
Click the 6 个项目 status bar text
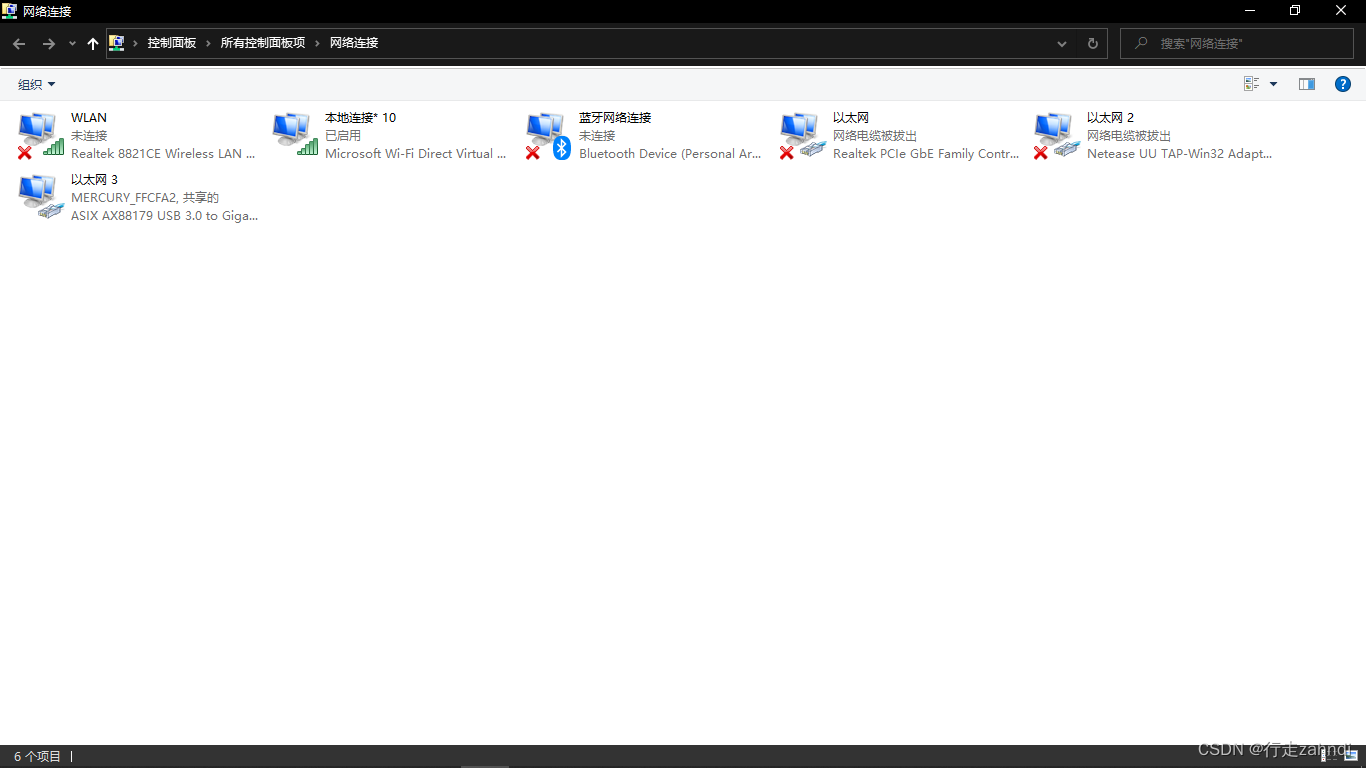[37, 757]
